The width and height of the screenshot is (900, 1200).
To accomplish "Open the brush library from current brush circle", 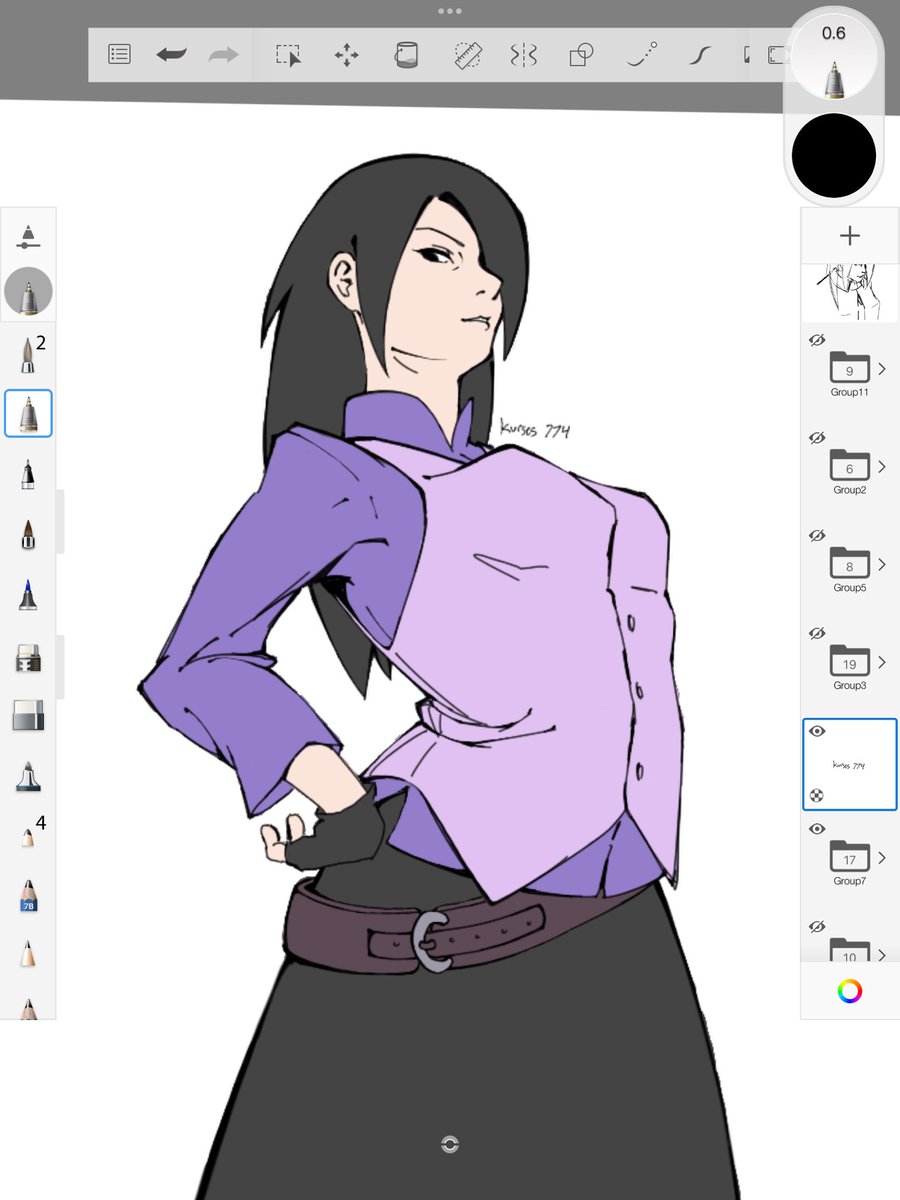I will click(x=29, y=293).
